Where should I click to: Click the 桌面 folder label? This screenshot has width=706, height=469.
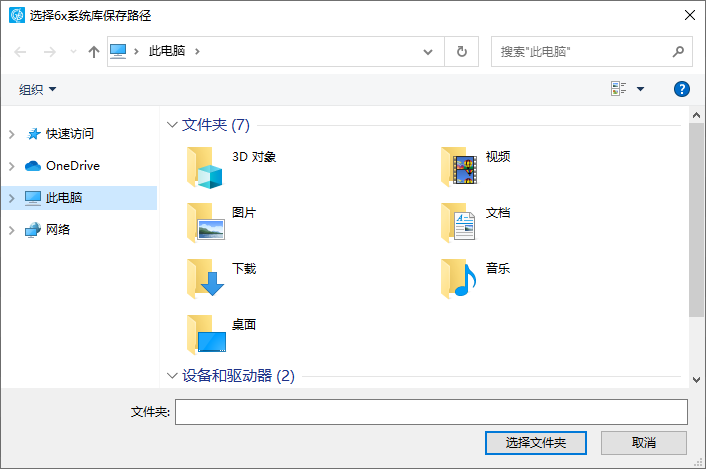pyautogui.click(x=244, y=325)
